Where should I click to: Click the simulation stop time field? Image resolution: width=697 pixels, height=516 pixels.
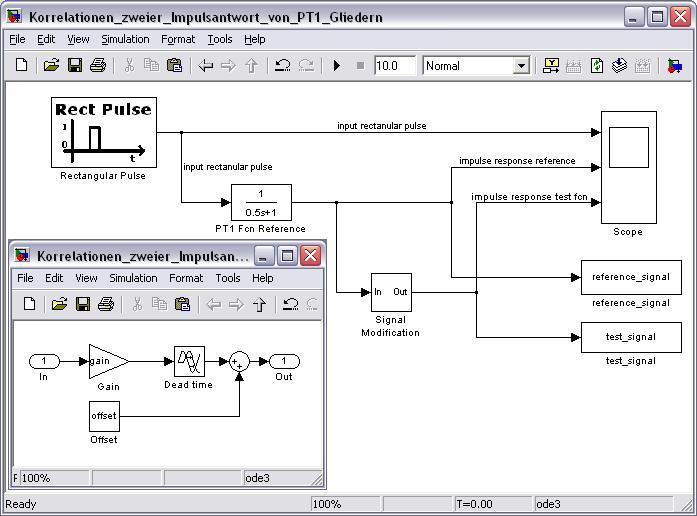[x=394, y=66]
